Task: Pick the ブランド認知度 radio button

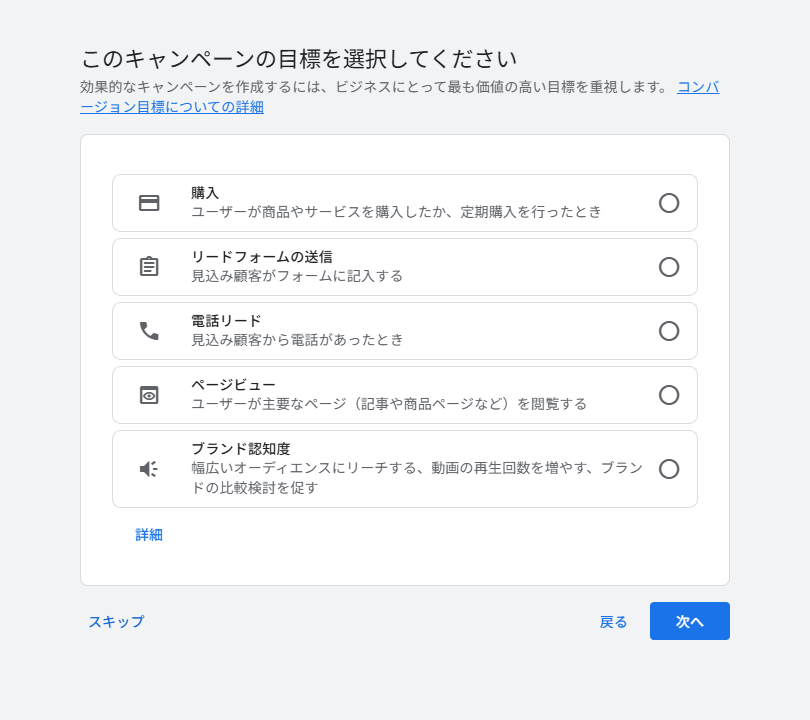Action: [x=669, y=469]
